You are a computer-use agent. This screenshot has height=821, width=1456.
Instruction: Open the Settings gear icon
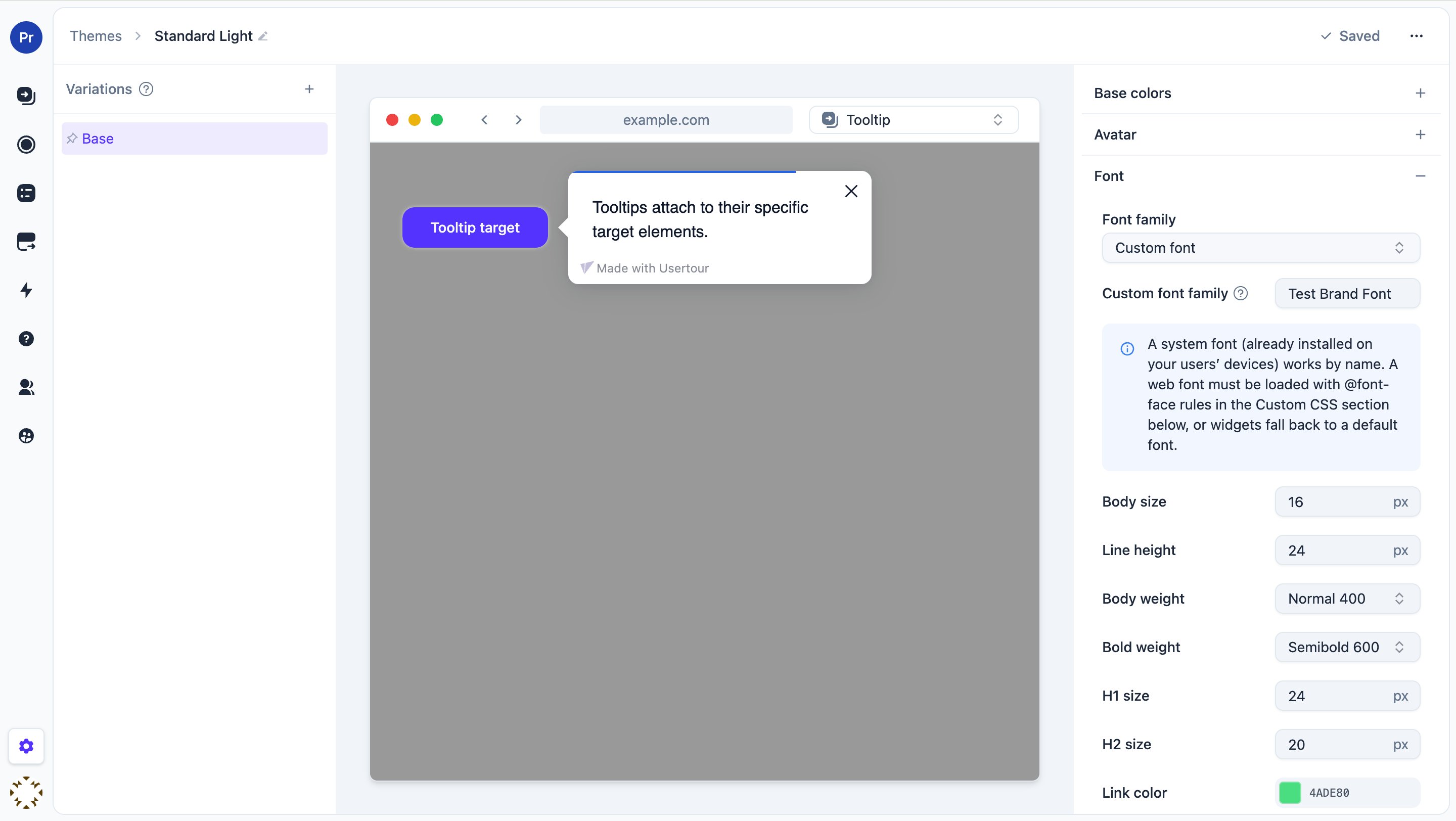pos(26,746)
